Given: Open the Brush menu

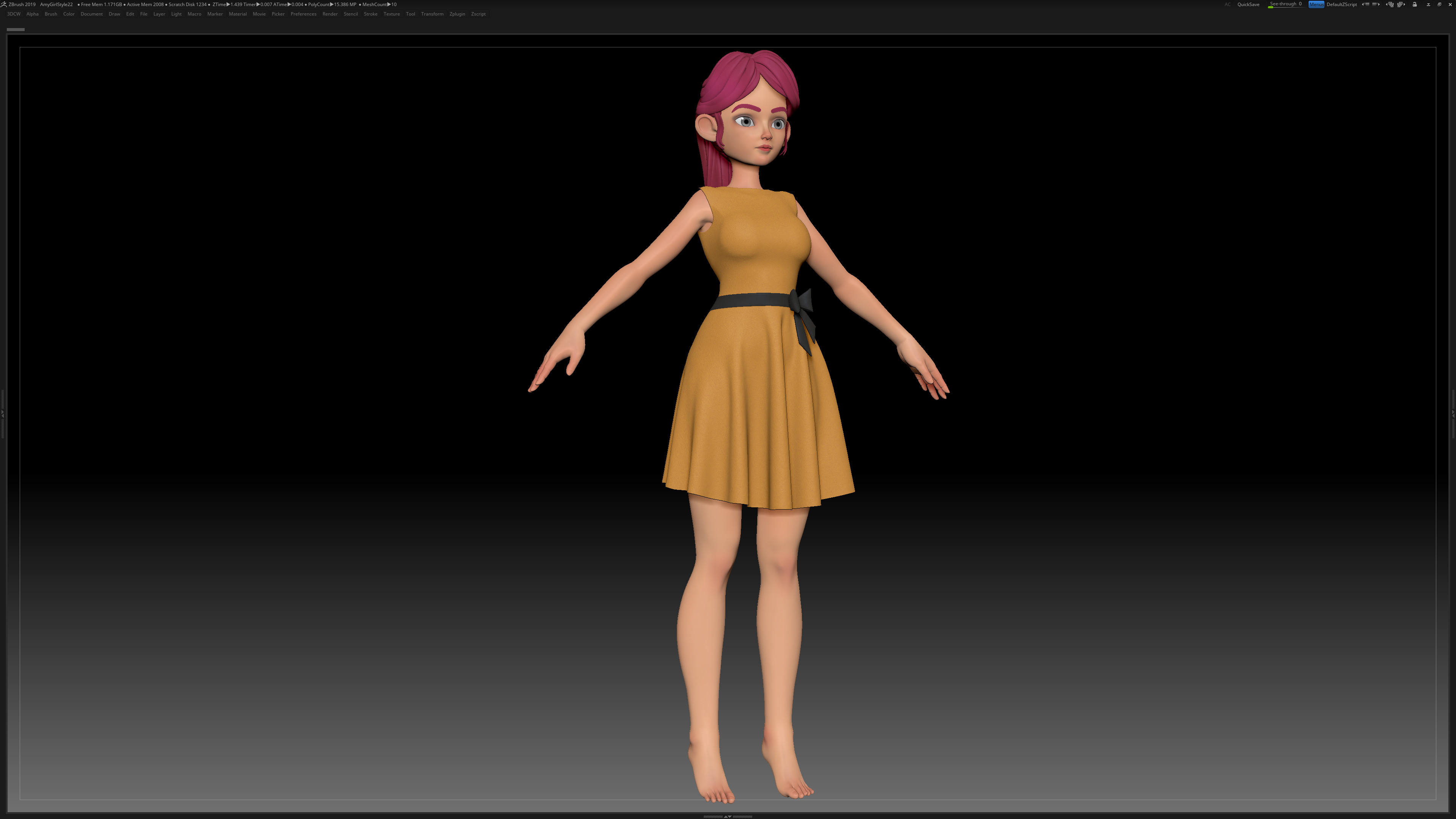Looking at the screenshot, I should click(x=51, y=14).
